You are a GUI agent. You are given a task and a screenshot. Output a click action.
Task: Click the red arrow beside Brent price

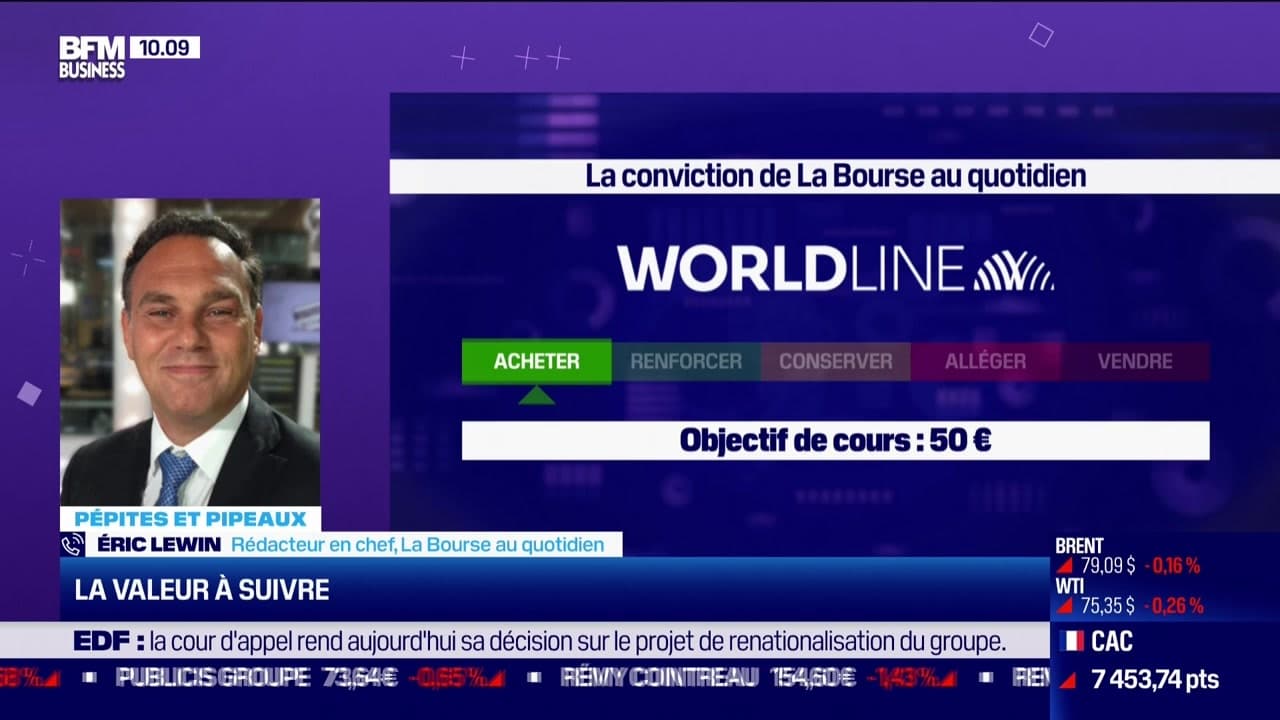[1066, 566]
